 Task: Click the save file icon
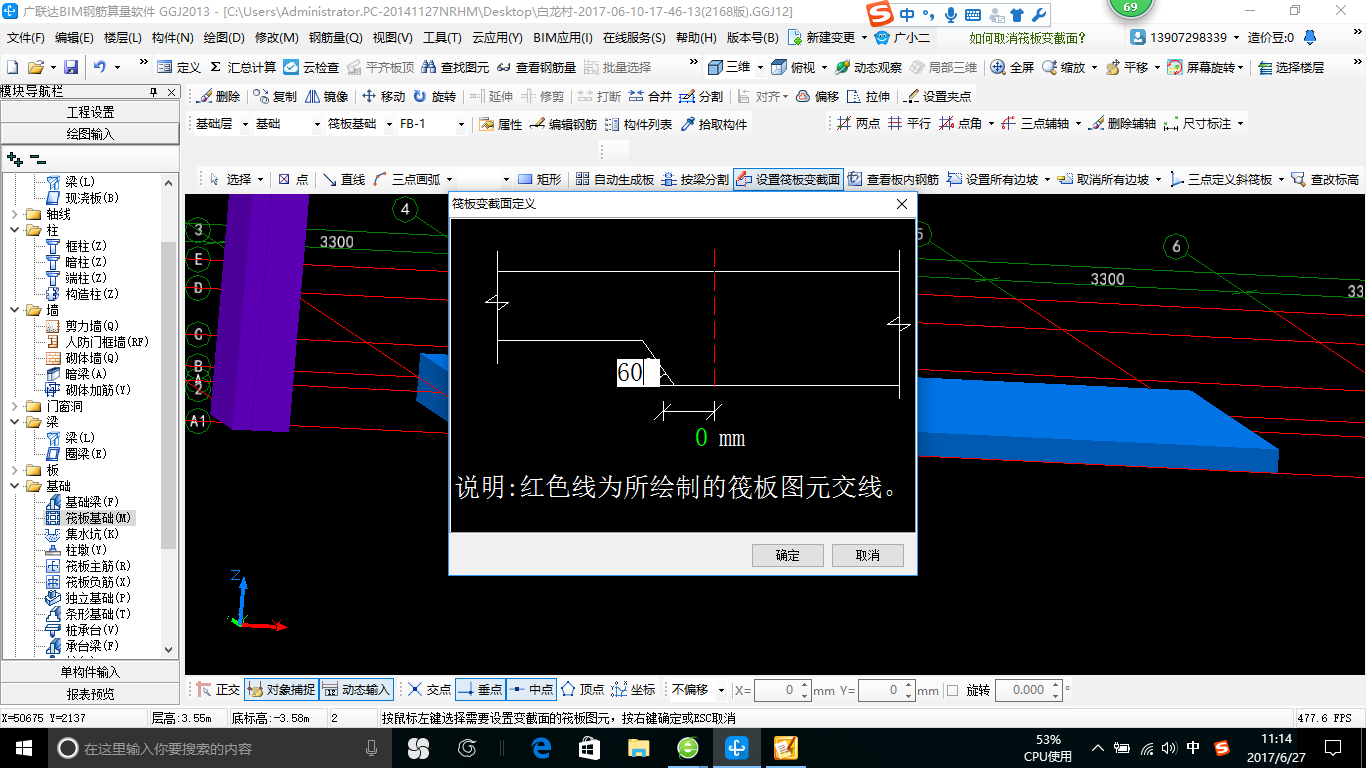pyautogui.click(x=71, y=67)
